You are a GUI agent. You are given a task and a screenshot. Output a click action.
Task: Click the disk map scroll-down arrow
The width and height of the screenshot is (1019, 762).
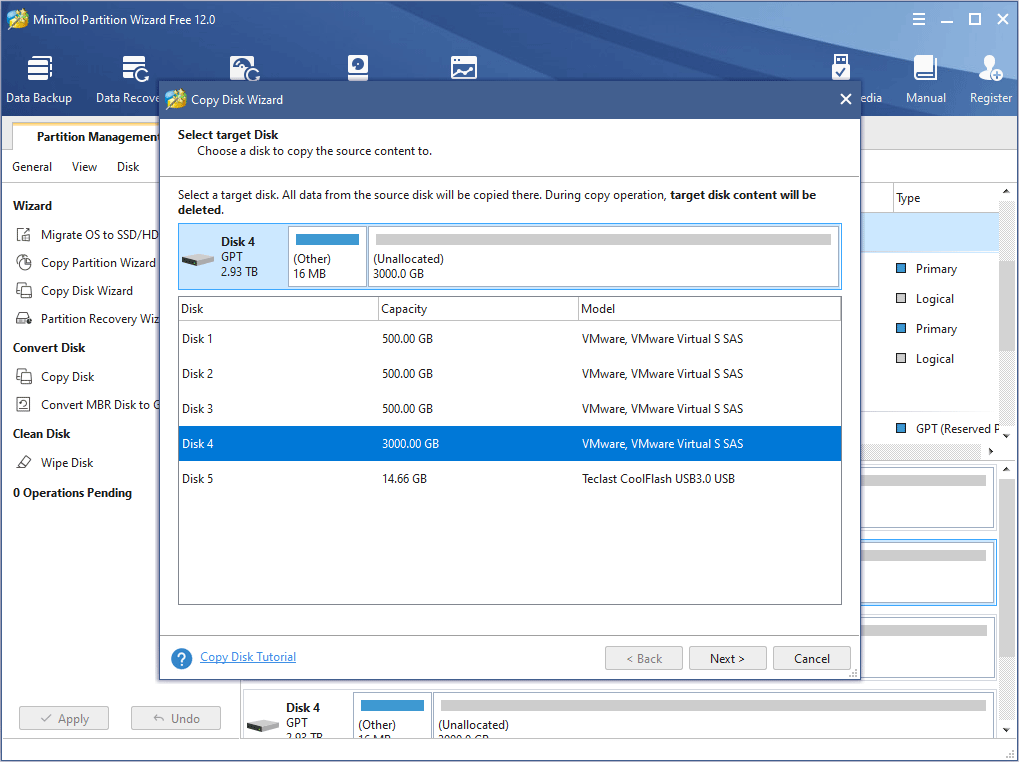[1006, 731]
